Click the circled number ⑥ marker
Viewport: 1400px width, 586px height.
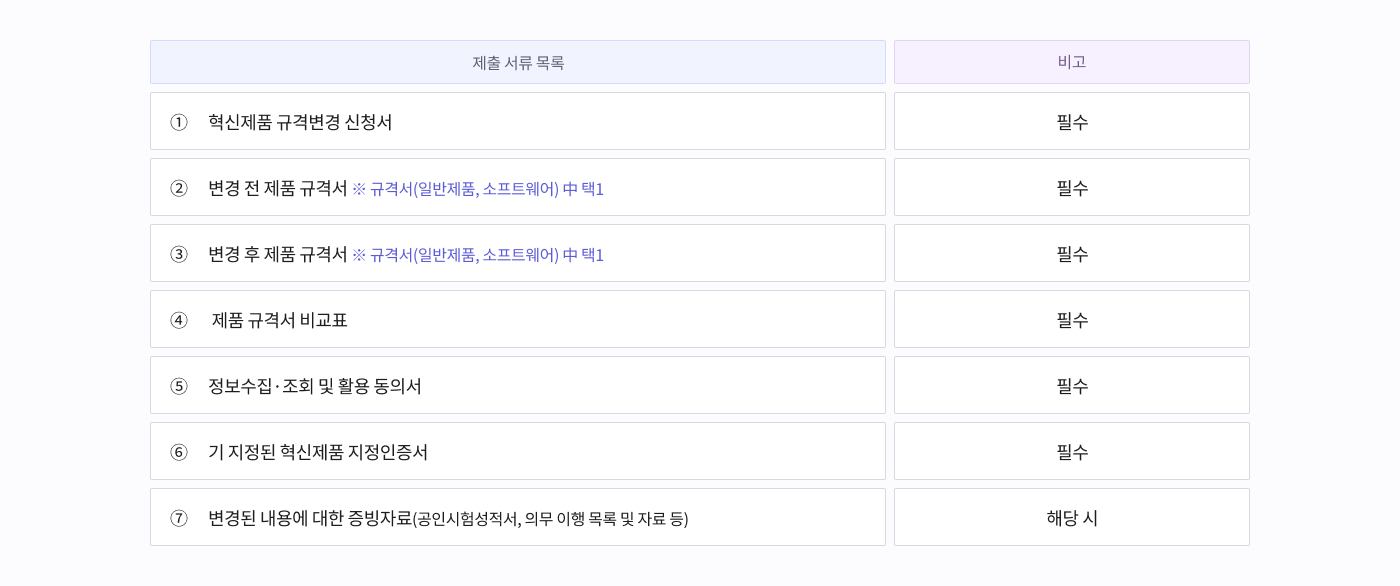[x=179, y=452]
